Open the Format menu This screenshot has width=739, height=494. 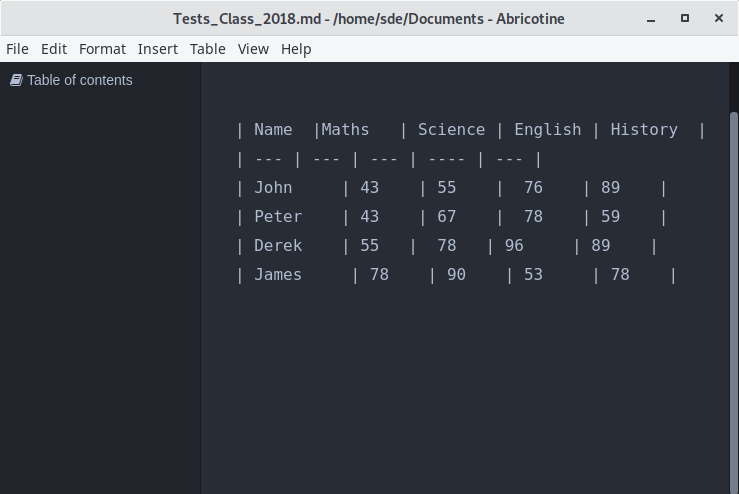(102, 49)
